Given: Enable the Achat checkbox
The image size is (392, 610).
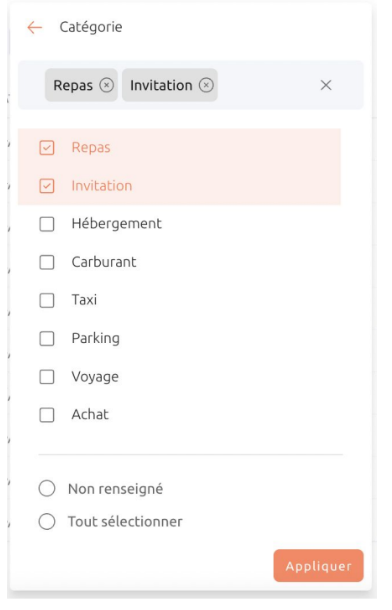Looking at the screenshot, I should pyautogui.click(x=47, y=415).
